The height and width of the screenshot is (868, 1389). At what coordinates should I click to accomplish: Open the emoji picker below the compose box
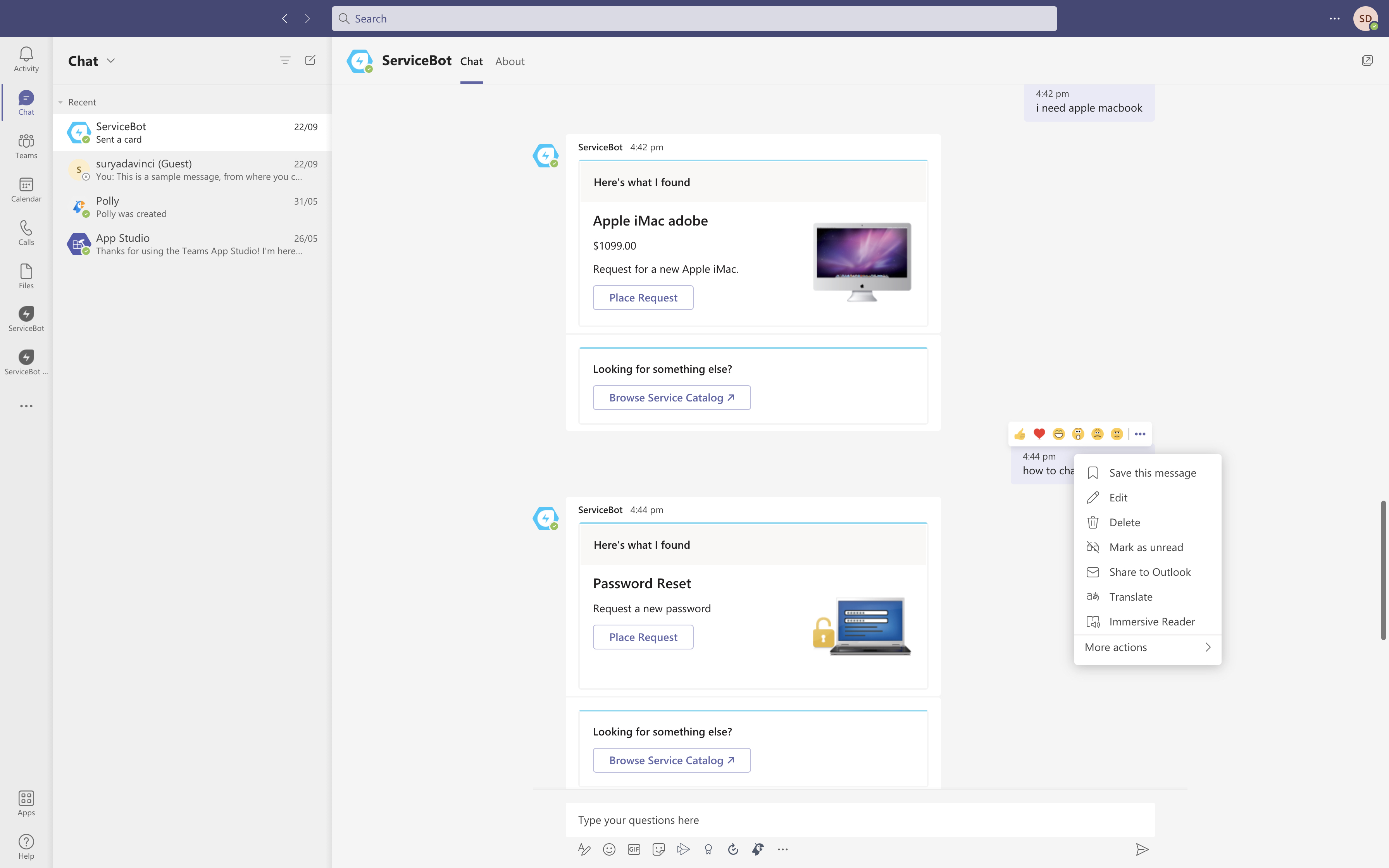point(608,849)
